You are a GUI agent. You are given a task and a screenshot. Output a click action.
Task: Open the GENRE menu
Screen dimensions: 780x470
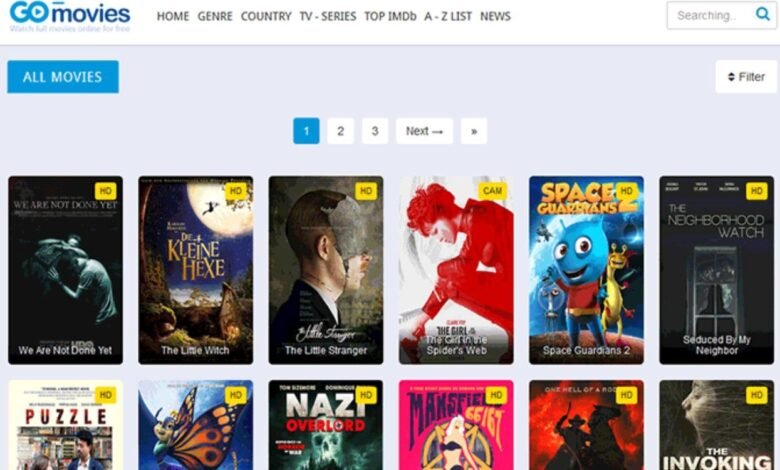[215, 16]
